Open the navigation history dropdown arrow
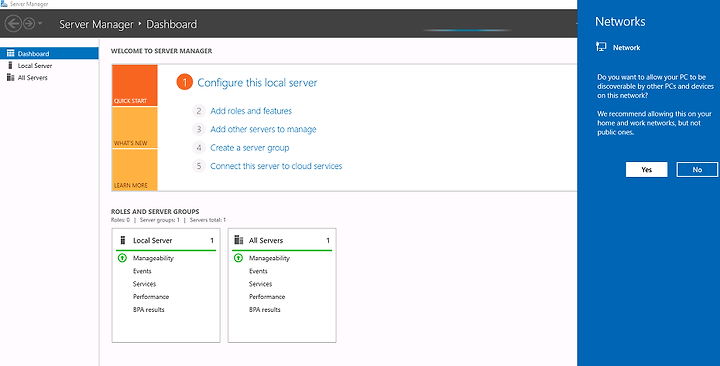Image resolution: width=720 pixels, height=366 pixels. (x=40, y=23)
